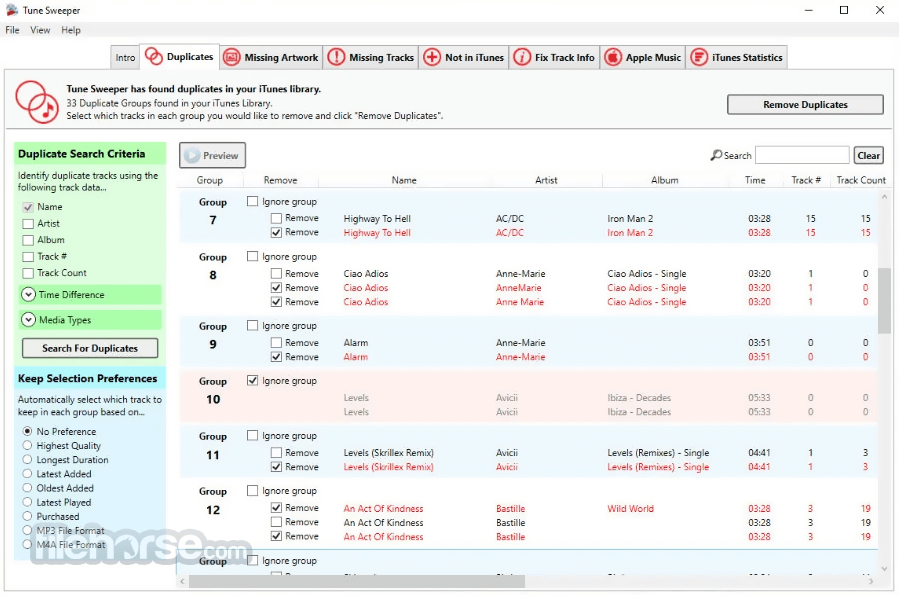Expand the Media Types section
The image size is (899, 595).
click(29, 320)
